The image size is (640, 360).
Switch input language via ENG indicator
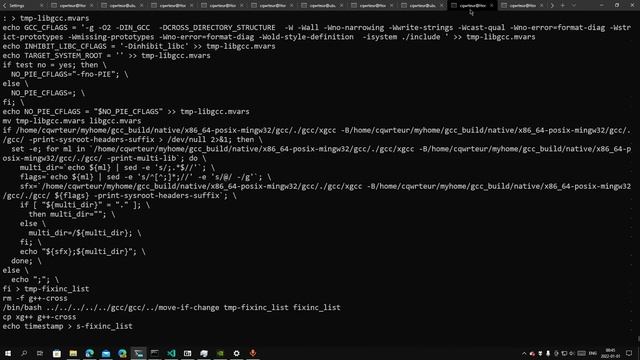[x=593, y=353]
